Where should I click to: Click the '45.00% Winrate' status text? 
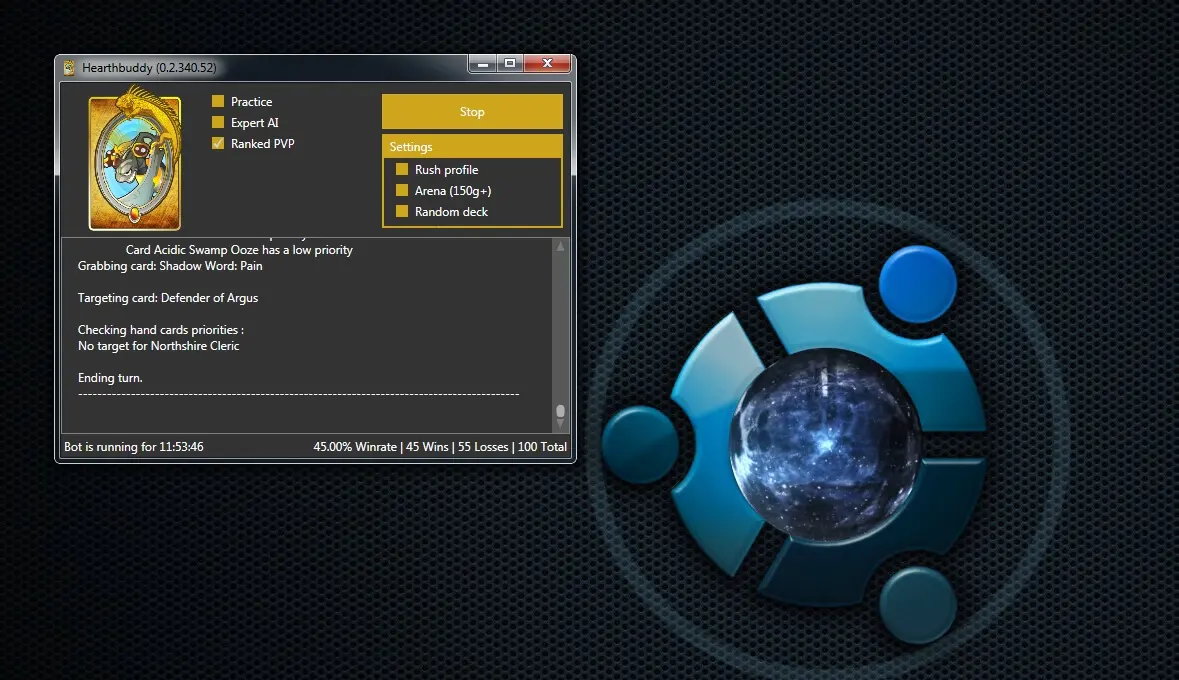coord(355,447)
